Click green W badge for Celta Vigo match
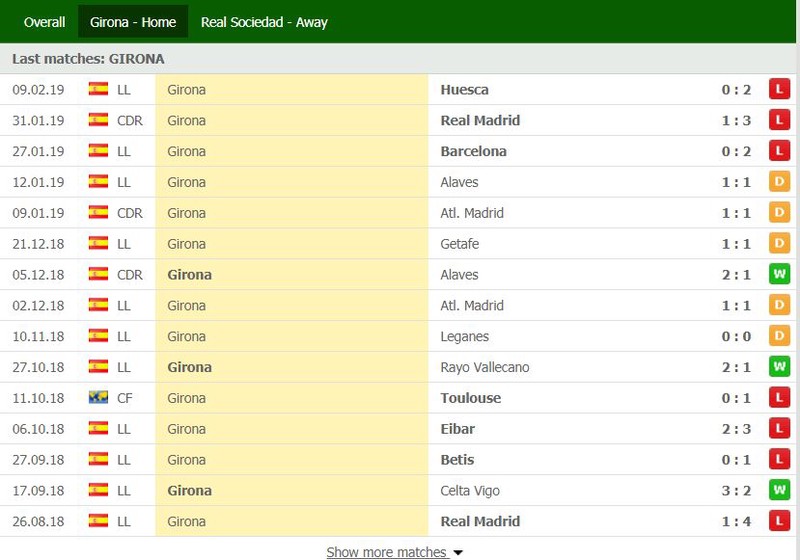 click(x=779, y=490)
